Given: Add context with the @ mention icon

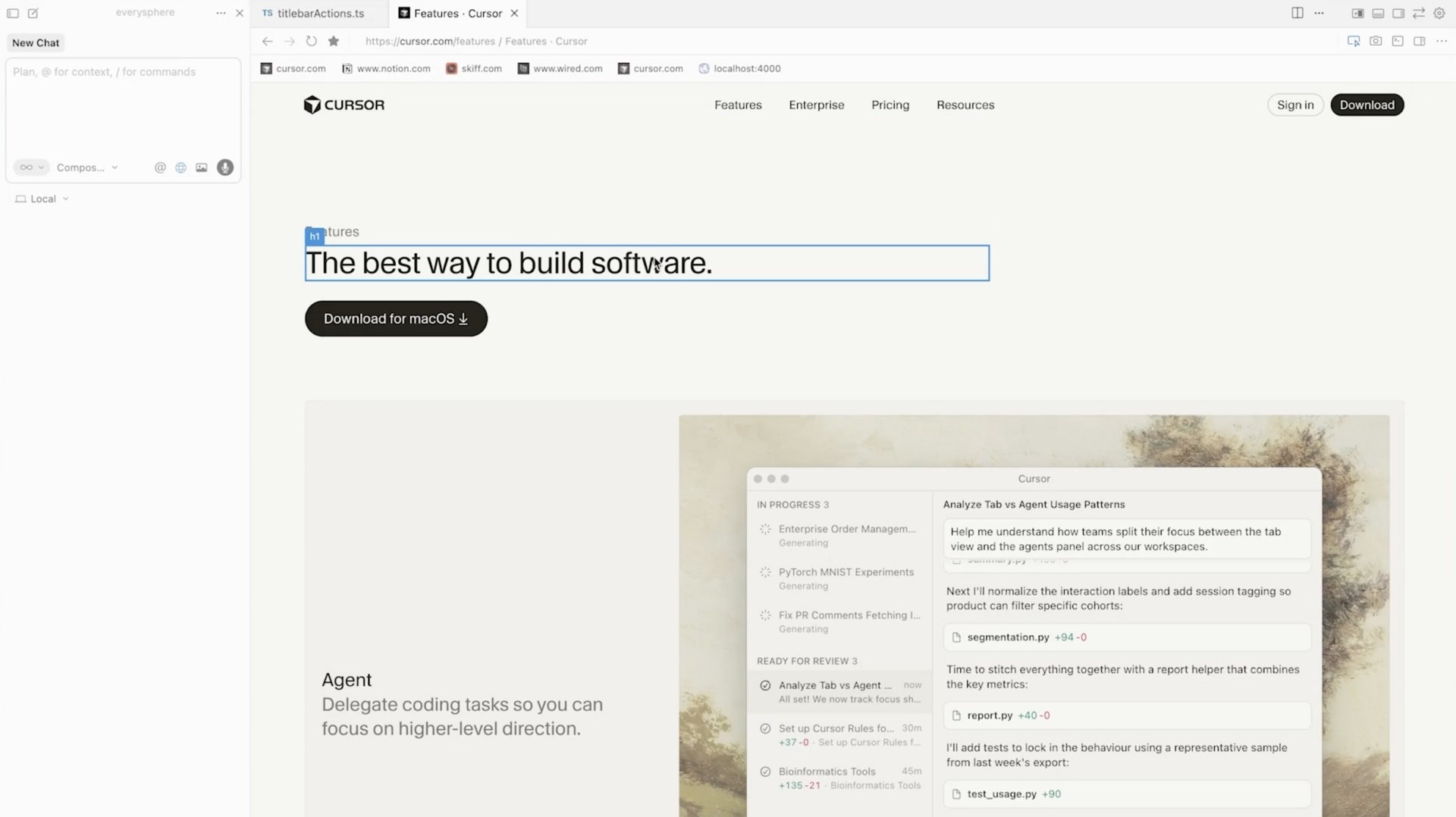Looking at the screenshot, I should pos(160,167).
